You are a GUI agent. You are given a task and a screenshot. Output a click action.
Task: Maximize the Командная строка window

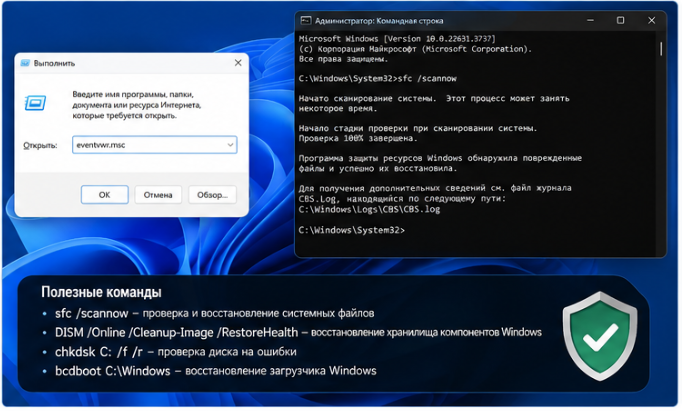[620, 20]
